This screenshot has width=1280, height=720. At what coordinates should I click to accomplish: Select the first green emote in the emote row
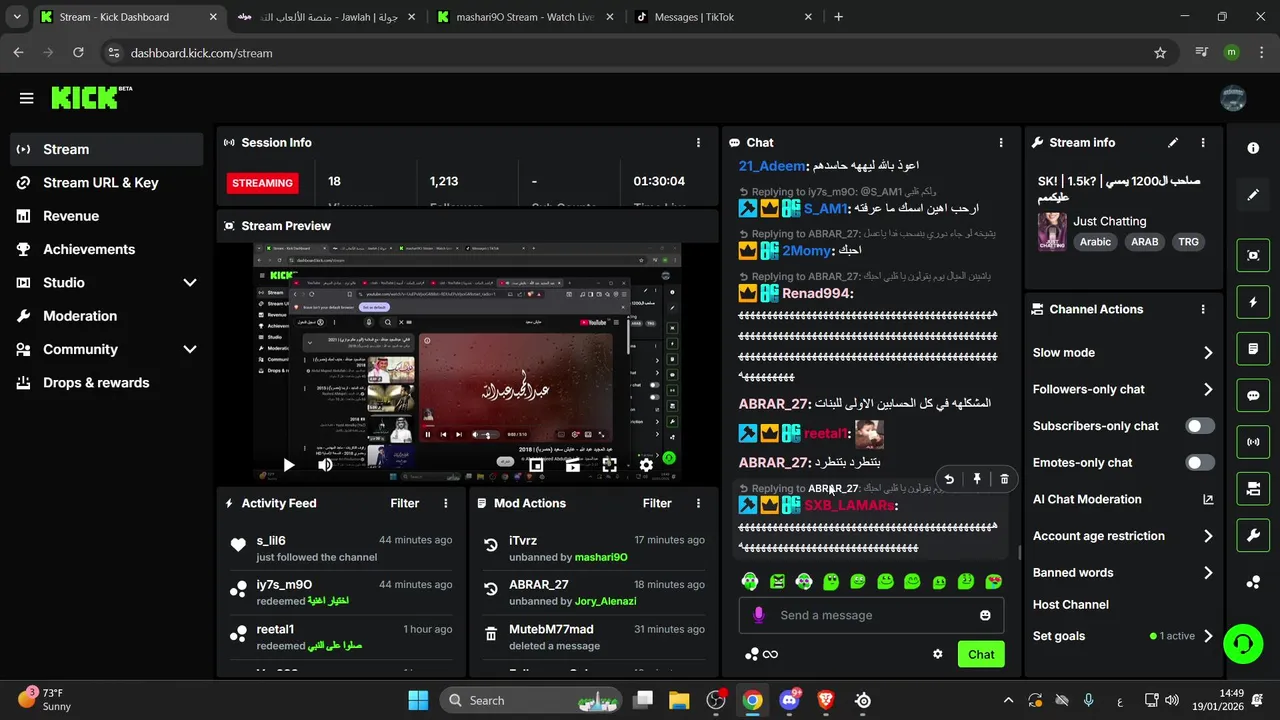pyautogui.click(x=750, y=581)
